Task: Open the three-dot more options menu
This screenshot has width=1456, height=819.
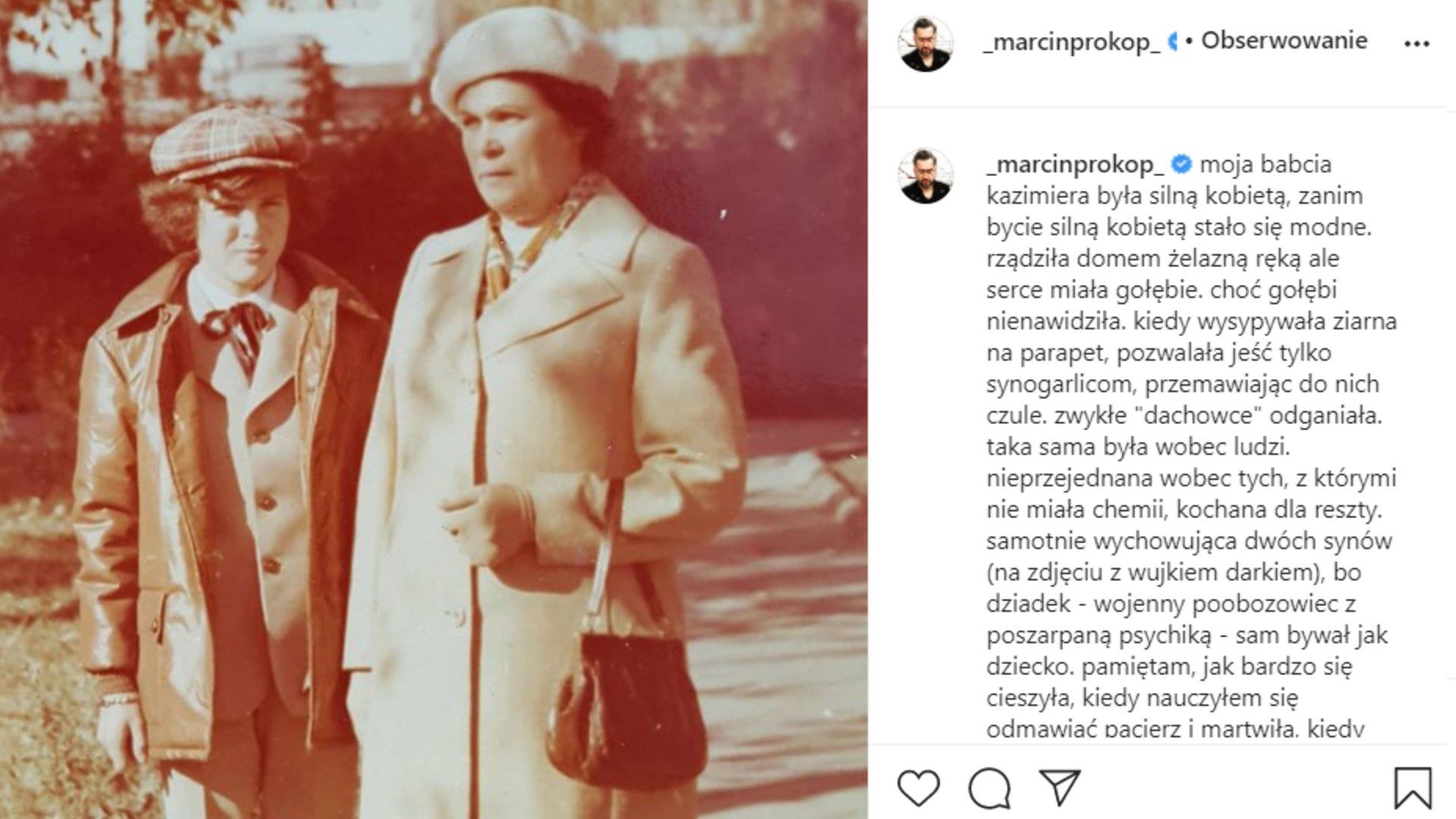Action: tap(1416, 43)
